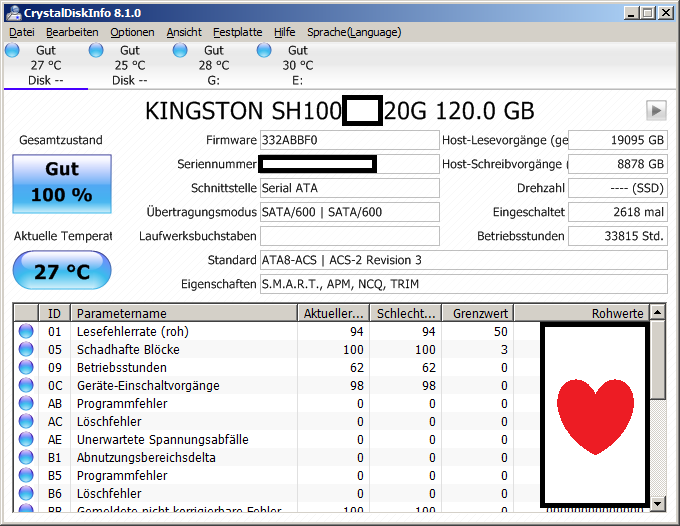680x526 pixels.
Task: Click the ID column header
Action: pyautogui.click(x=55, y=313)
